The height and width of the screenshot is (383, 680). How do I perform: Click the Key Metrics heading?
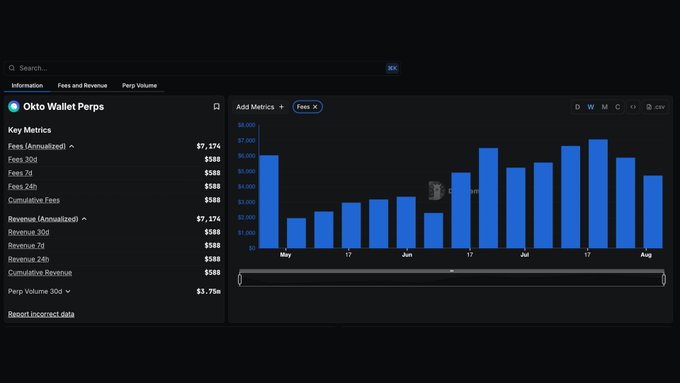[x=29, y=130]
